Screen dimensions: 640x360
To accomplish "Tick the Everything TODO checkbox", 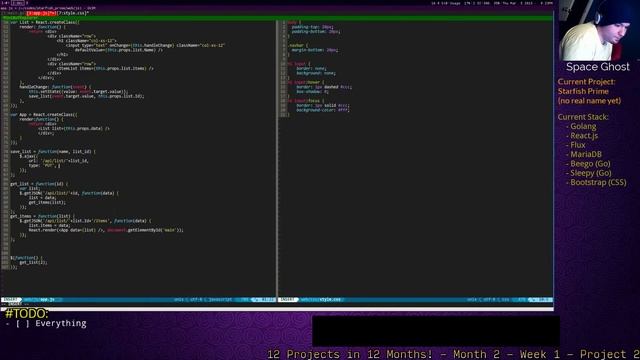I will click(x=22, y=323).
